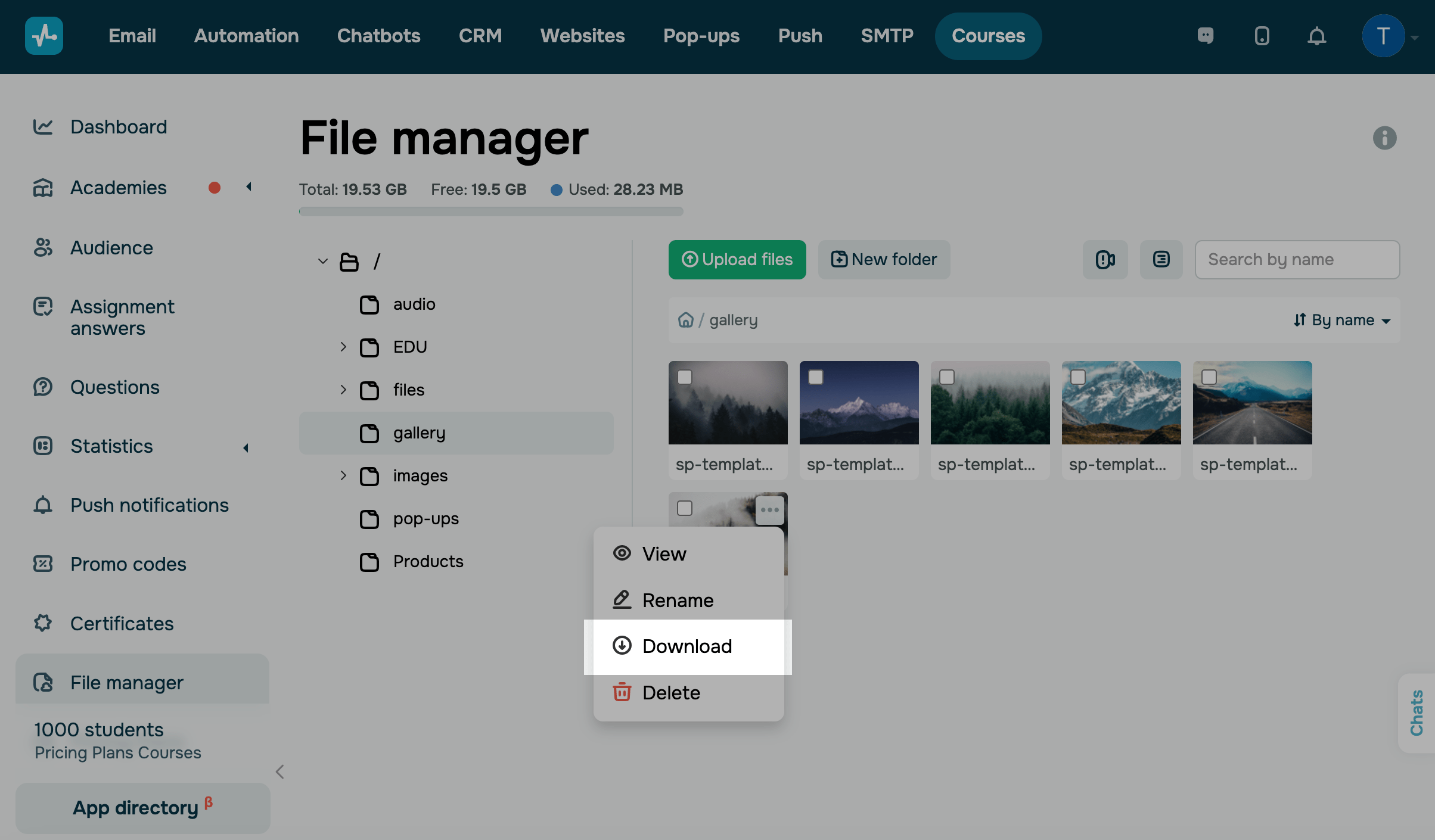Check the first gallery image checkbox
The width and height of the screenshot is (1435, 840).
point(685,377)
